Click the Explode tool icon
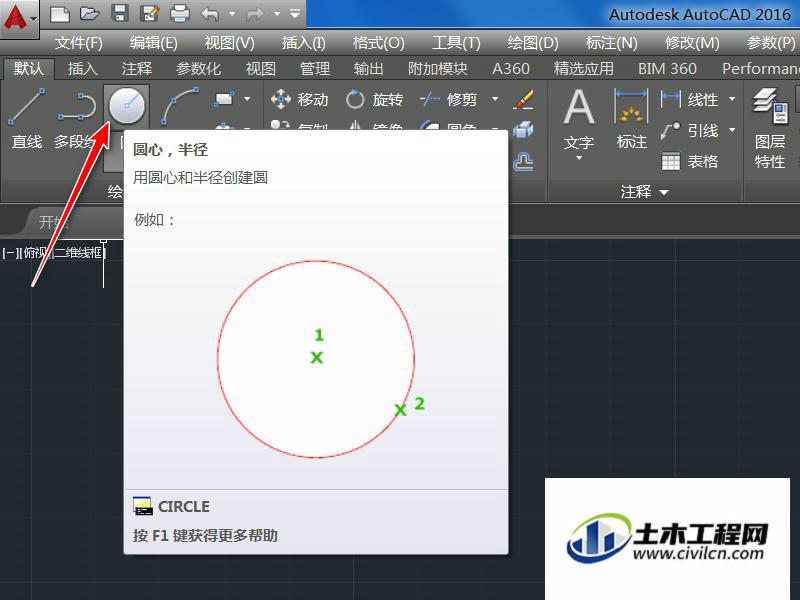 (x=523, y=130)
